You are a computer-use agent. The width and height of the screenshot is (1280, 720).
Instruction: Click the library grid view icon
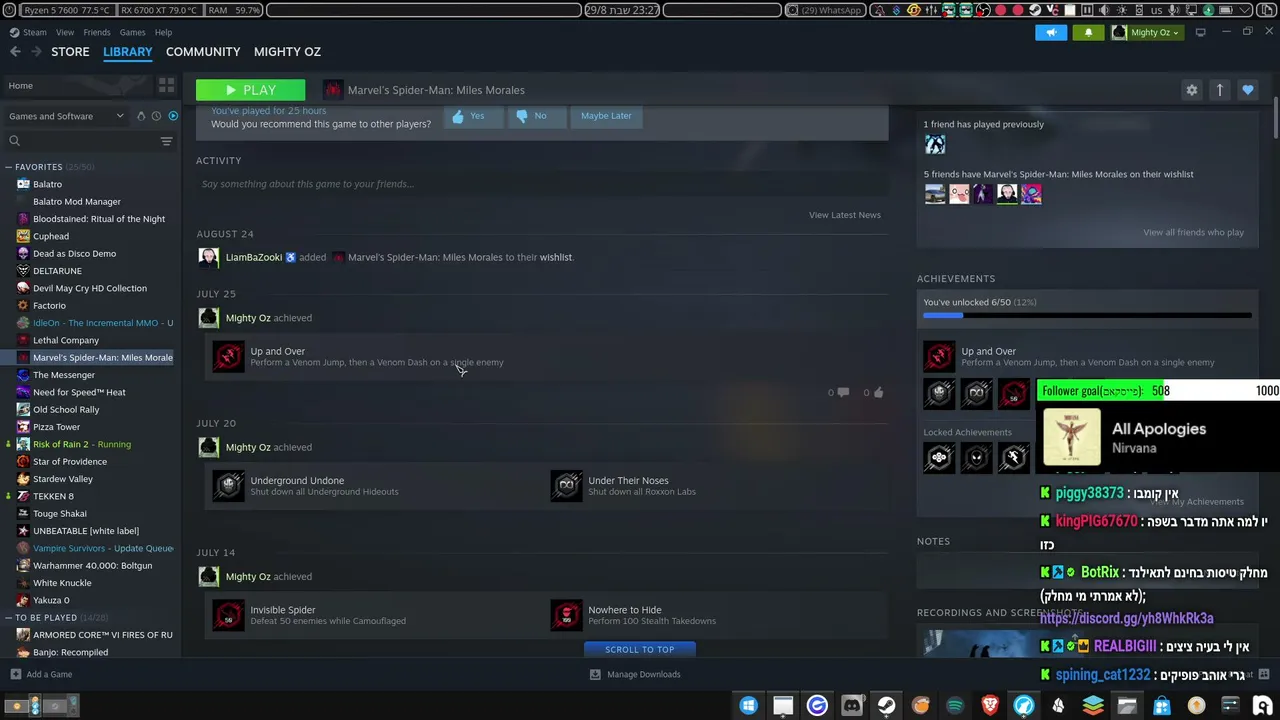(167, 86)
